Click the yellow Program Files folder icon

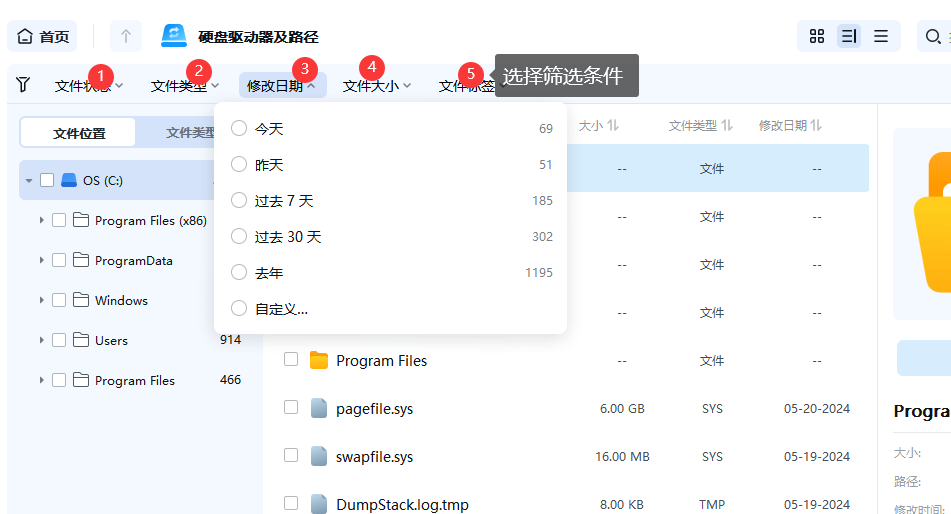click(318, 360)
